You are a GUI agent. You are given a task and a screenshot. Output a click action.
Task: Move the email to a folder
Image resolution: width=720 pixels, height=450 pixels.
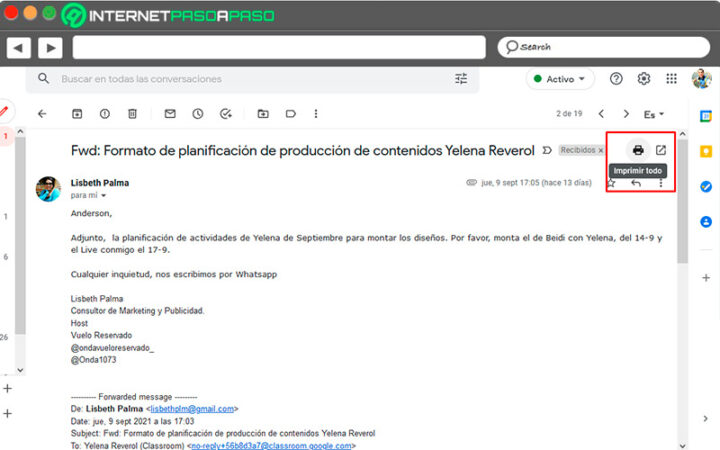click(263, 114)
